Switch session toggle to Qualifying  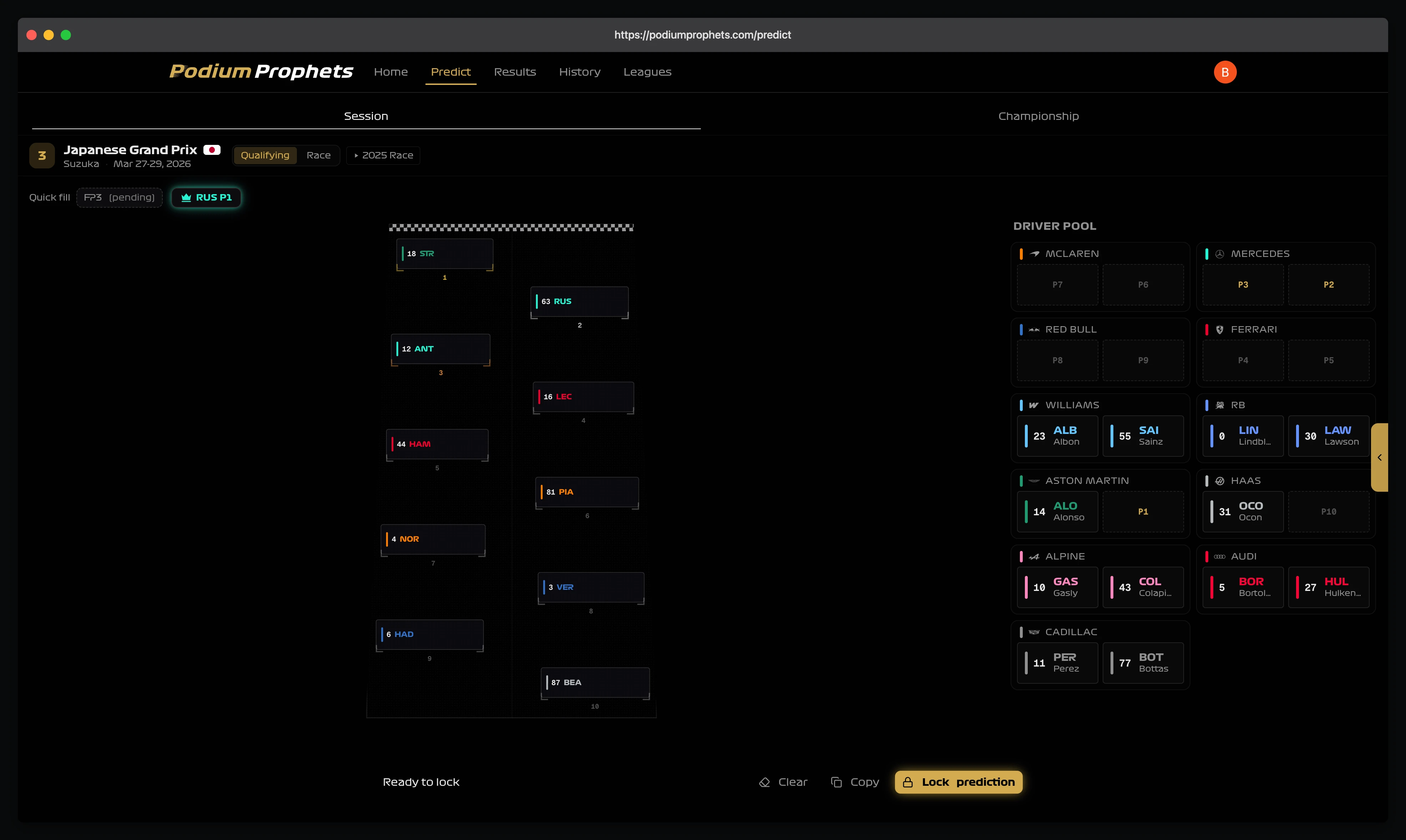tap(265, 155)
